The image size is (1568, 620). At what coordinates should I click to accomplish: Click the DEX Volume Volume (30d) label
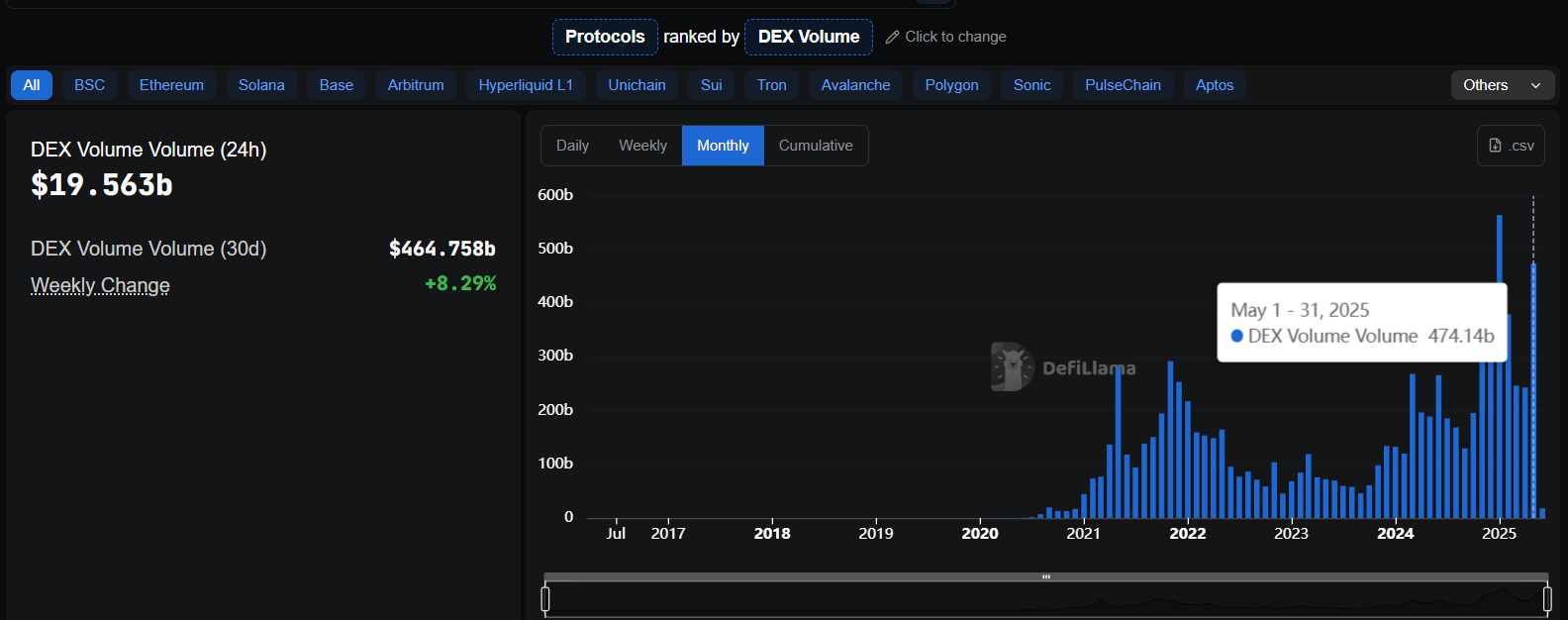[148, 249]
